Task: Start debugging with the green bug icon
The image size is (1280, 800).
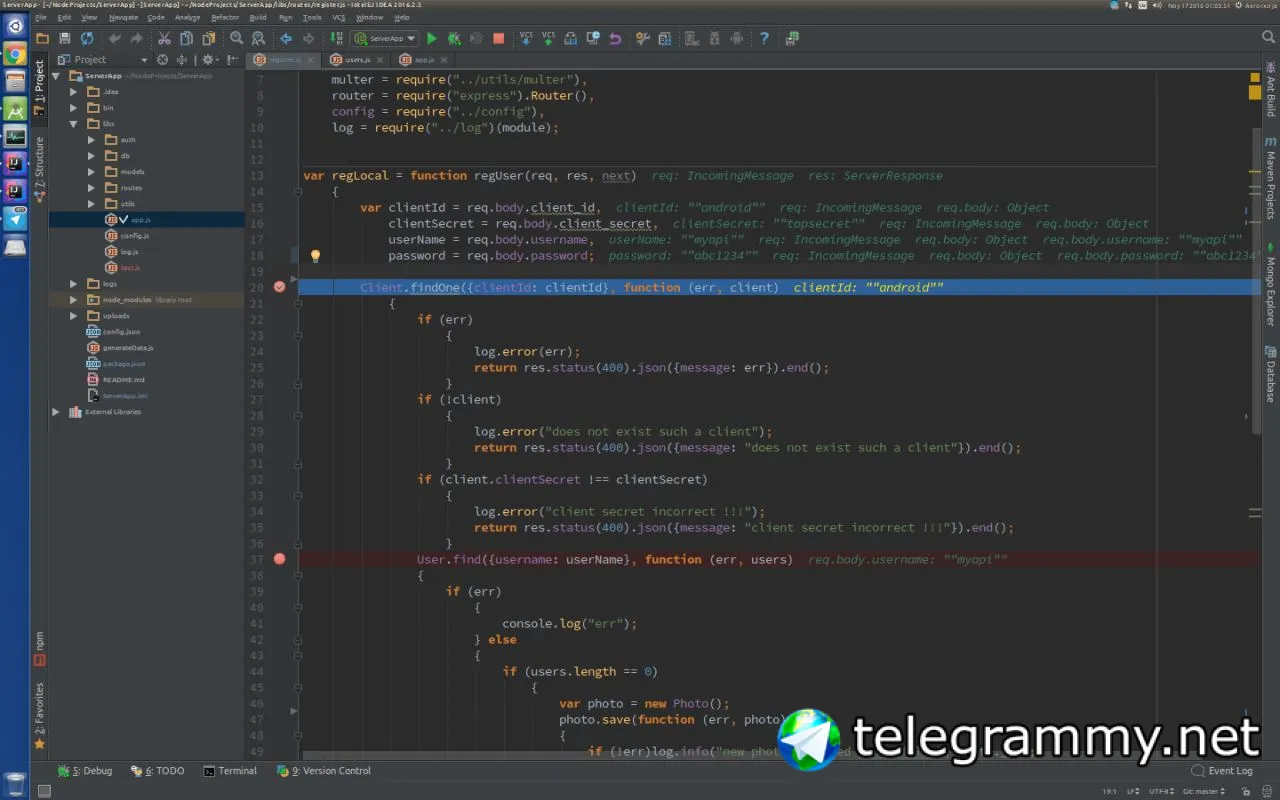Action: (454, 39)
